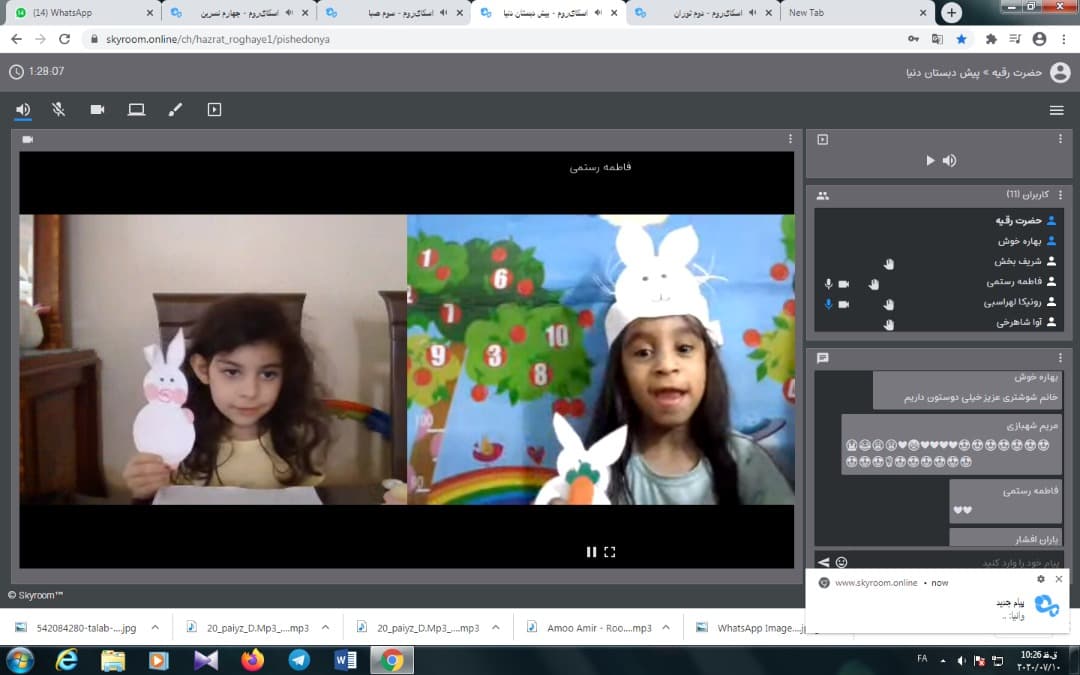Open the hamburger menu at top right
Screen dimensions: 1080x675
(x=1056, y=110)
